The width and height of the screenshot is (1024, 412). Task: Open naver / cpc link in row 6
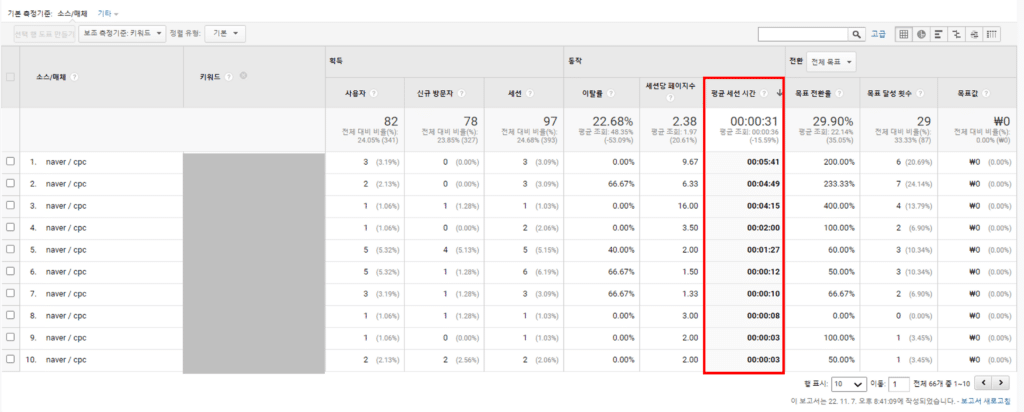point(66,272)
